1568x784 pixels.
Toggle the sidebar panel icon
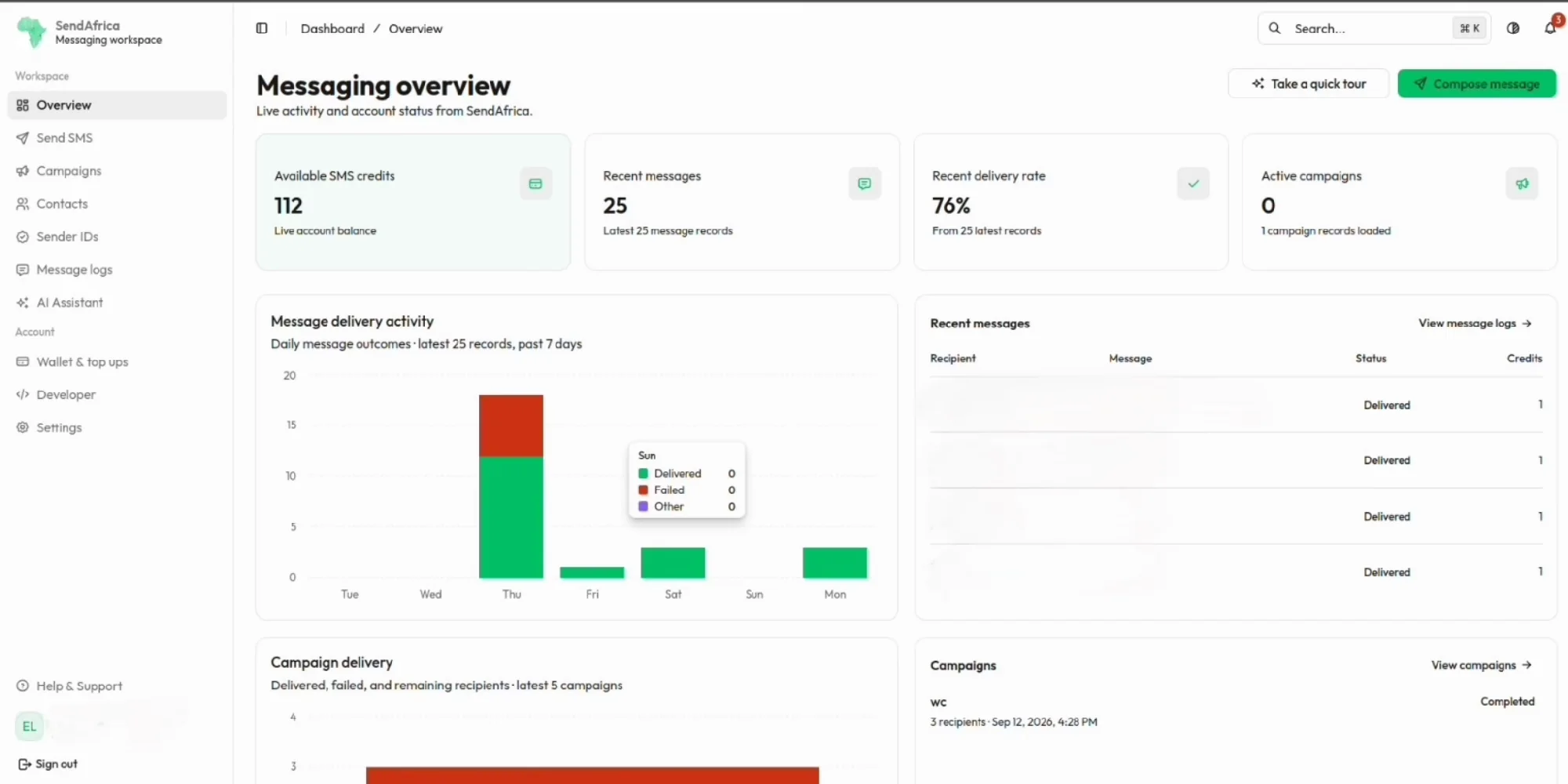coord(262,28)
